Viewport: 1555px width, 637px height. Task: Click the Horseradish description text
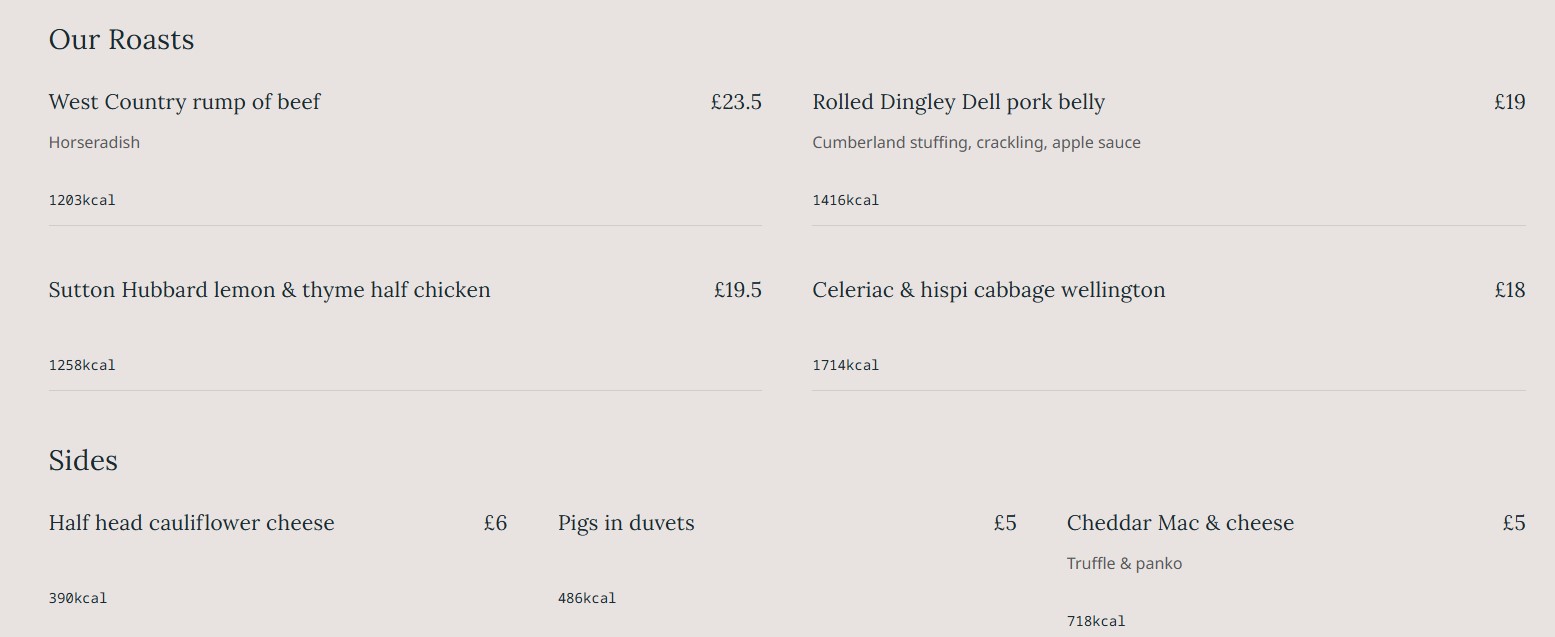94,143
